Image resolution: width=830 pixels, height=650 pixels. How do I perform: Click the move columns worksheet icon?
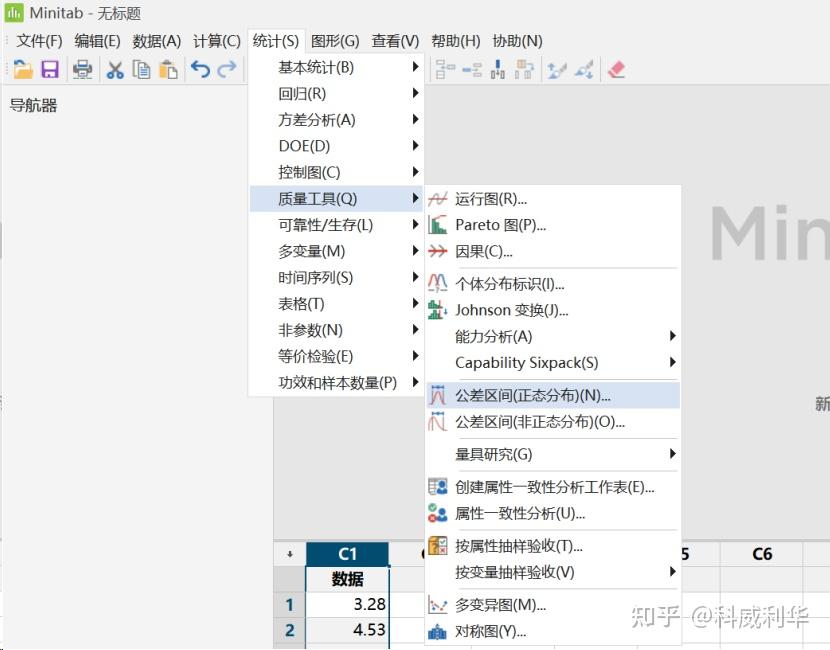coord(524,69)
